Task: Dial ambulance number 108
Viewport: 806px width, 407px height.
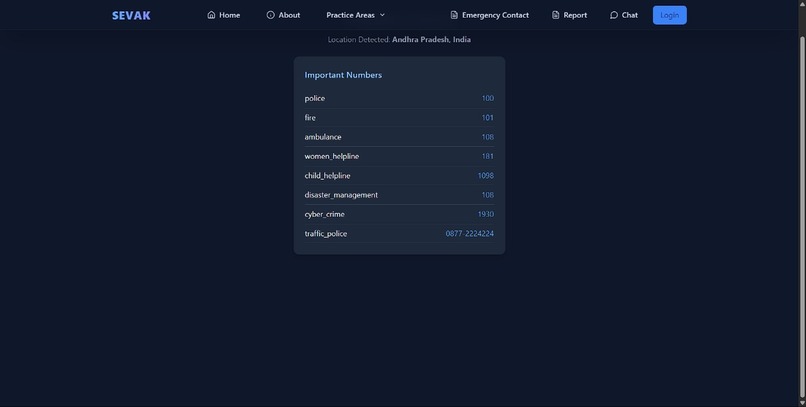Action: 488,137
